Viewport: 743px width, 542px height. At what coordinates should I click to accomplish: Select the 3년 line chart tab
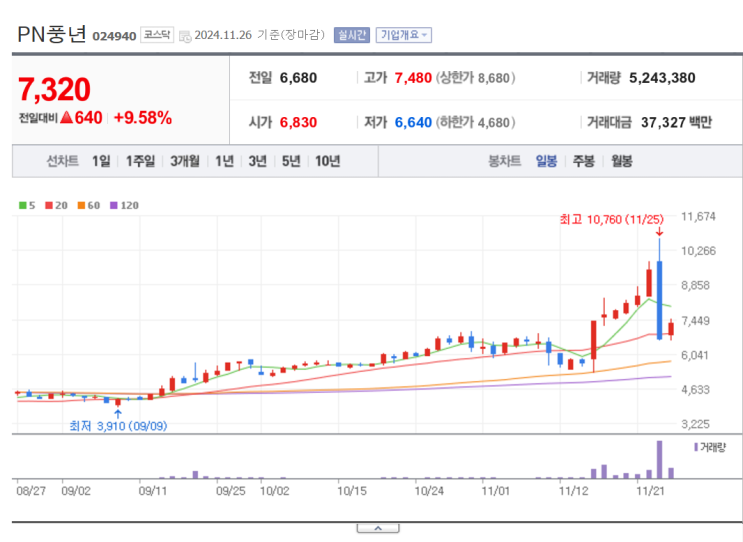tap(258, 161)
